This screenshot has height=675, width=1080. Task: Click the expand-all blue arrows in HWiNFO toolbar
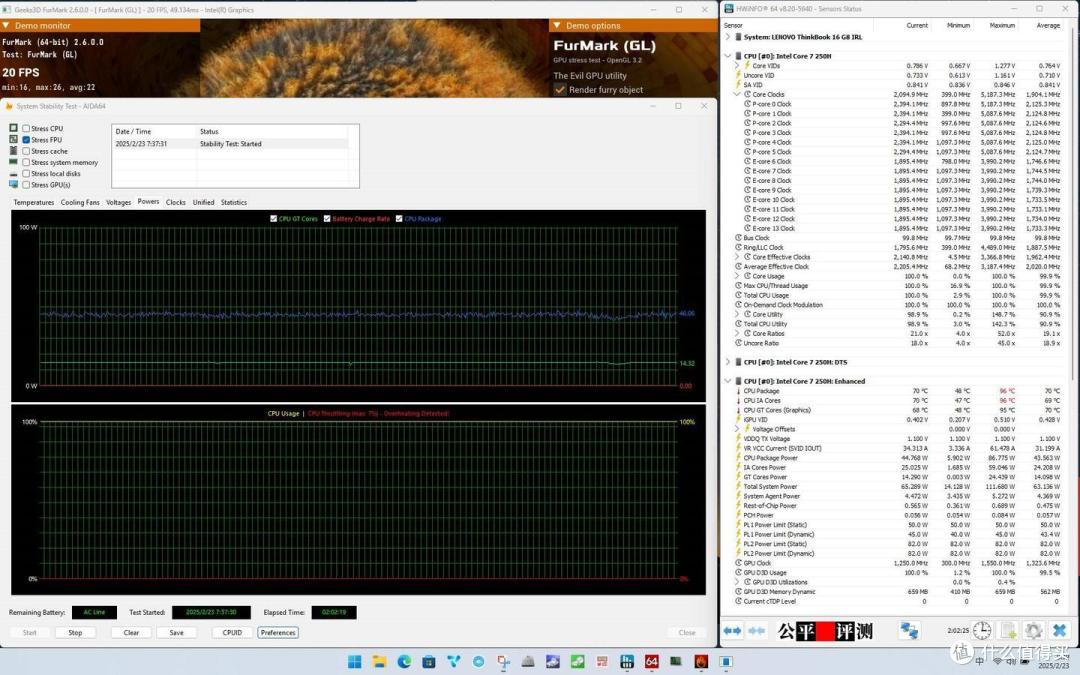733,630
